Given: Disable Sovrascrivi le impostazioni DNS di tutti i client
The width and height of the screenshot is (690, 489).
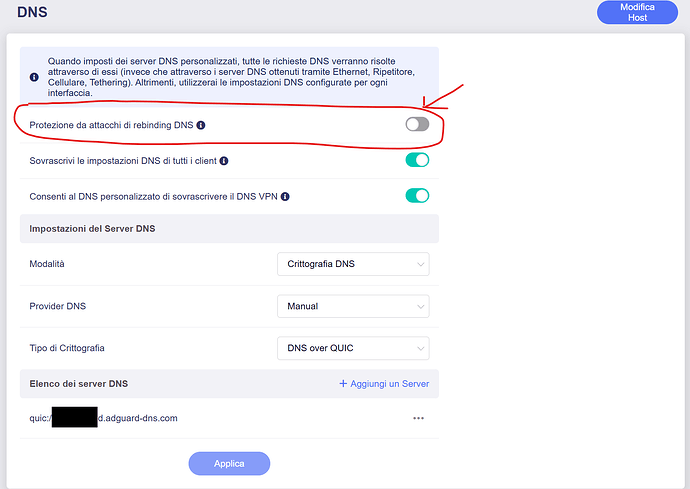Looking at the screenshot, I should (x=417, y=160).
